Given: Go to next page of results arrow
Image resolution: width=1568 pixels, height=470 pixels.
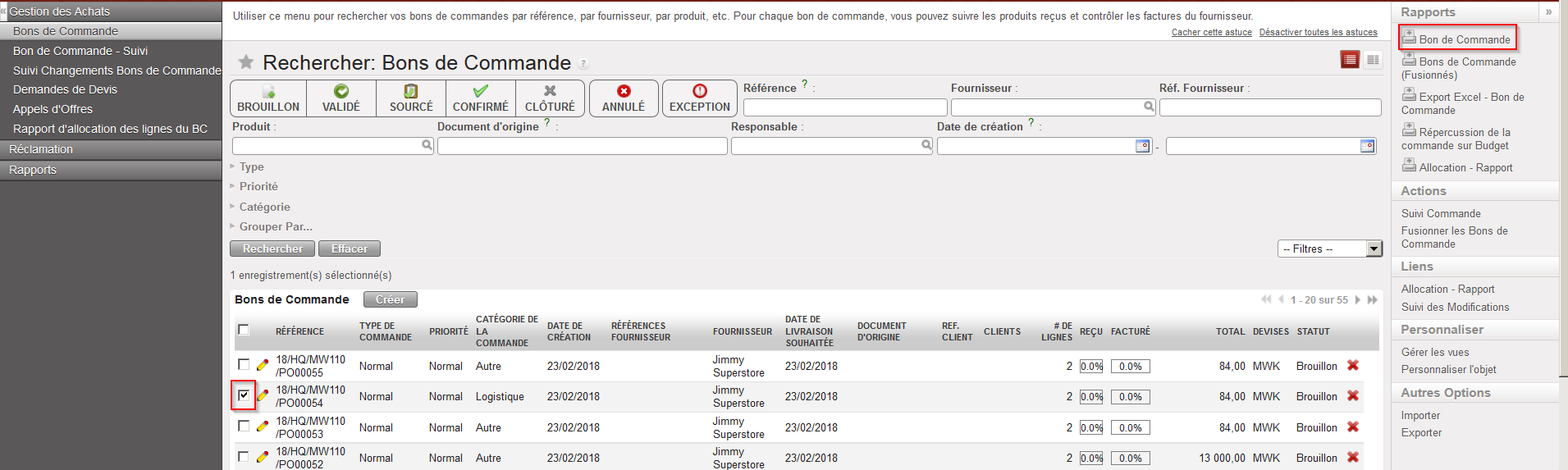Looking at the screenshot, I should tap(1358, 300).
